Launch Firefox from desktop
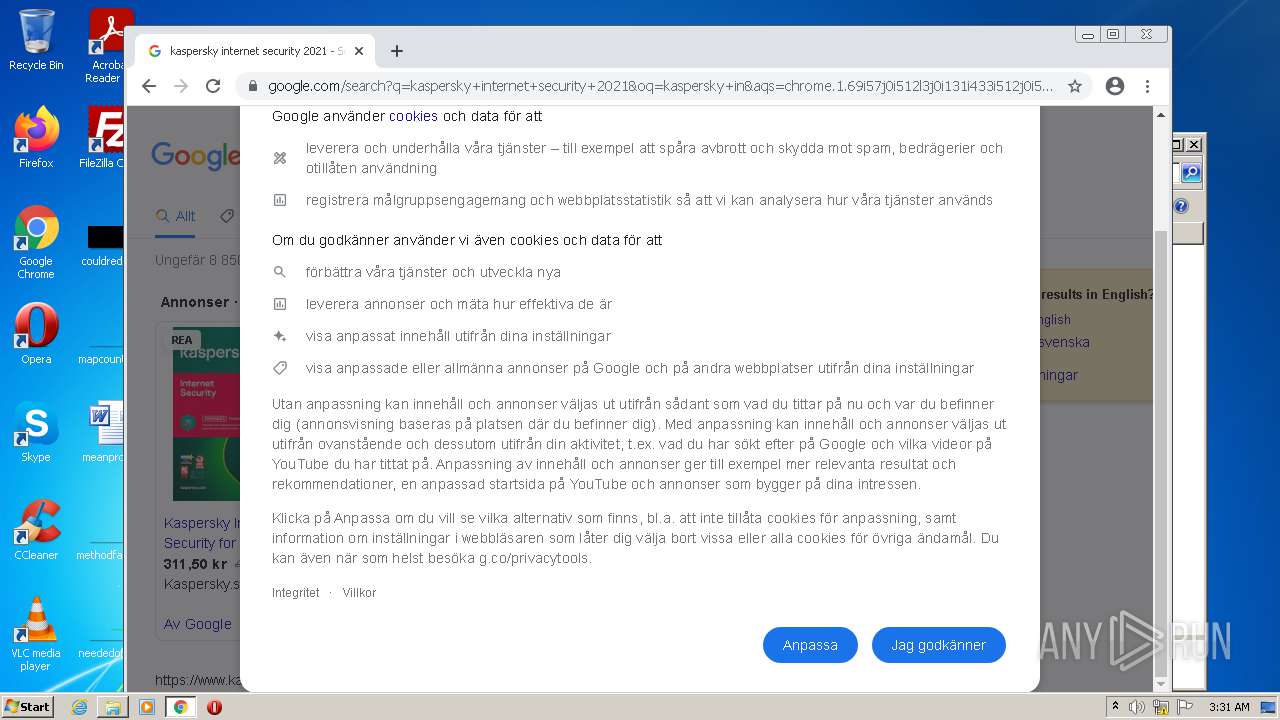Screen dimensions: 1280x720 click(36, 137)
